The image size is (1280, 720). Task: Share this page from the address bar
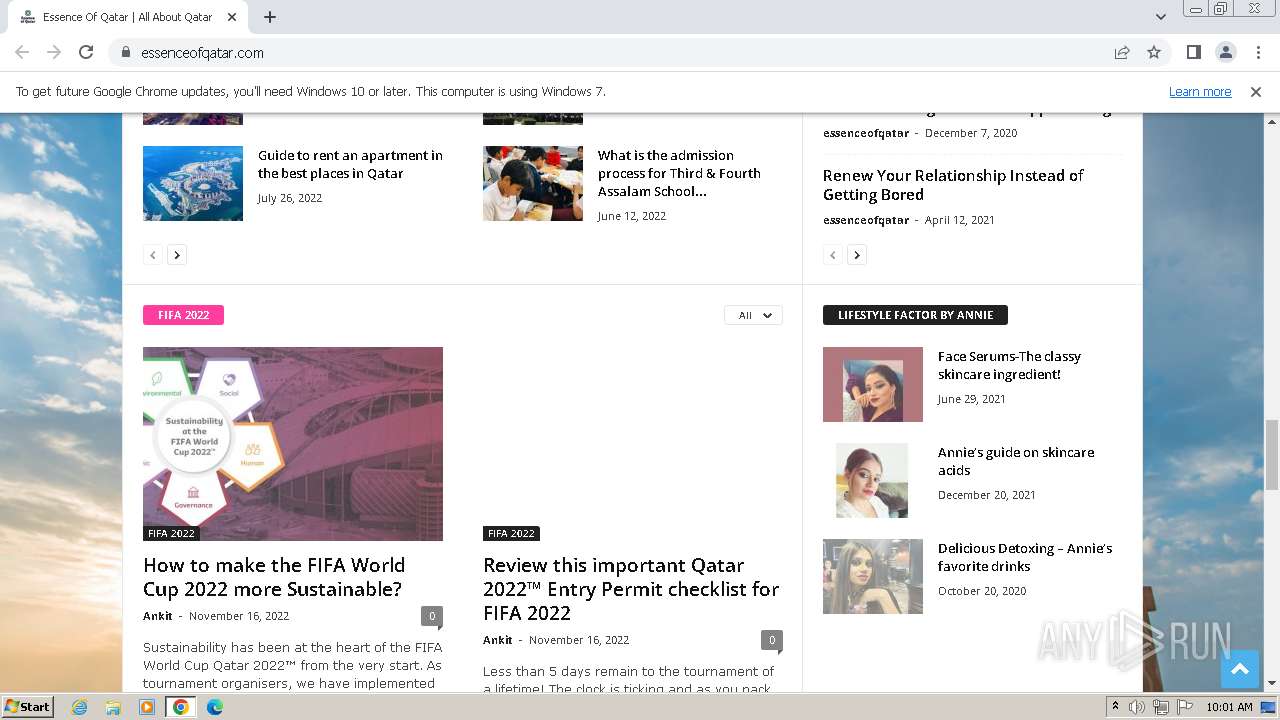pos(1122,52)
